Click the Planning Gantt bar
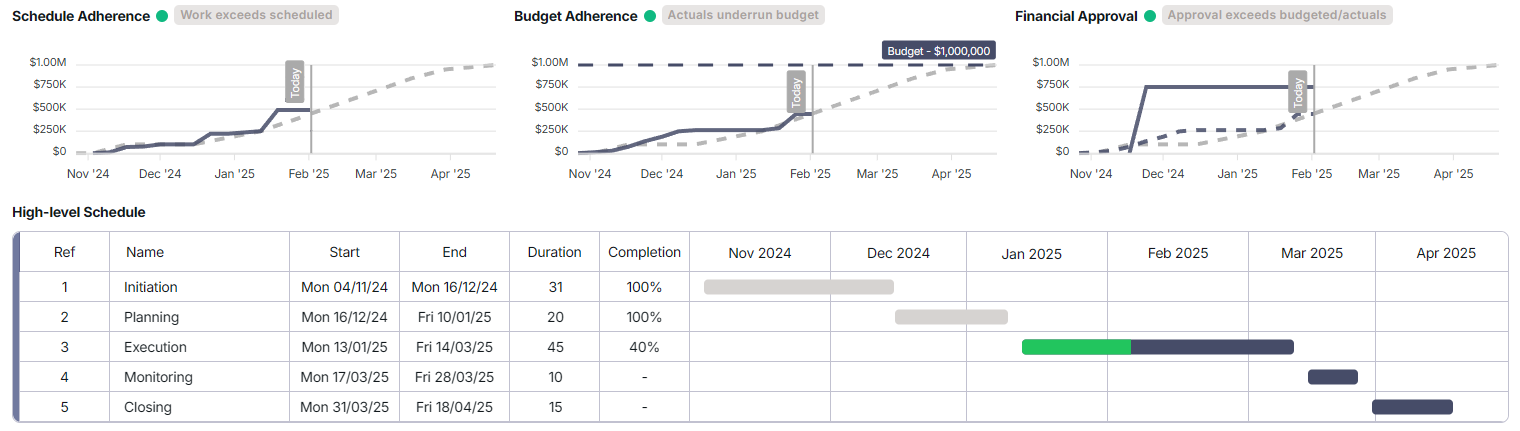The width and height of the screenshot is (1520, 431). pos(951,317)
